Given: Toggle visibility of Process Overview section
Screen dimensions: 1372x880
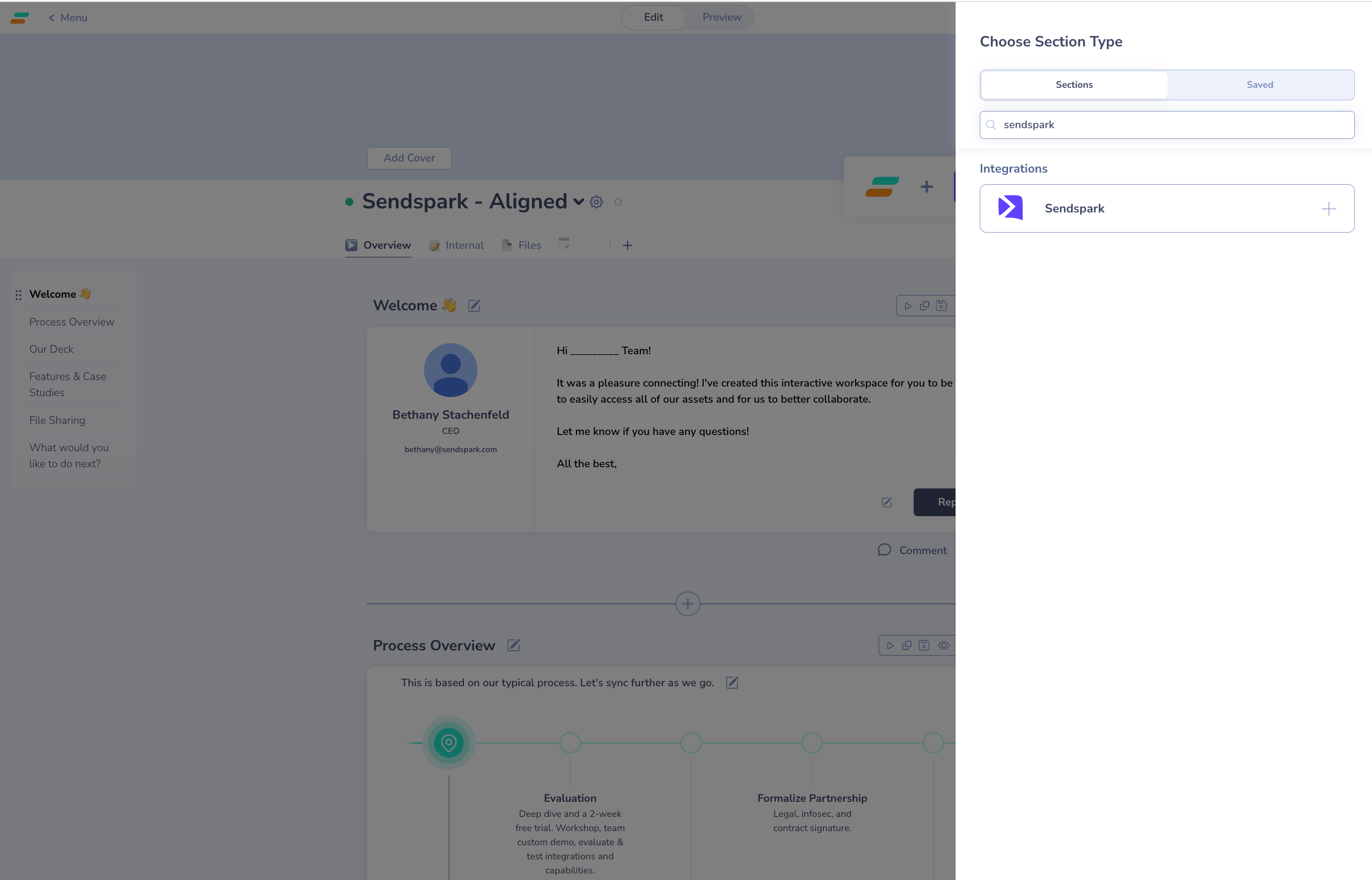Looking at the screenshot, I should click(x=944, y=646).
